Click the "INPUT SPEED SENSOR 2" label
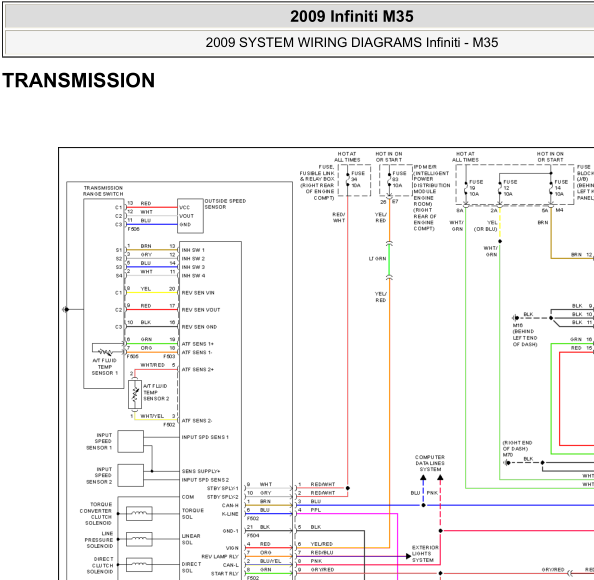Screen dimensions: 594x580 point(99,476)
